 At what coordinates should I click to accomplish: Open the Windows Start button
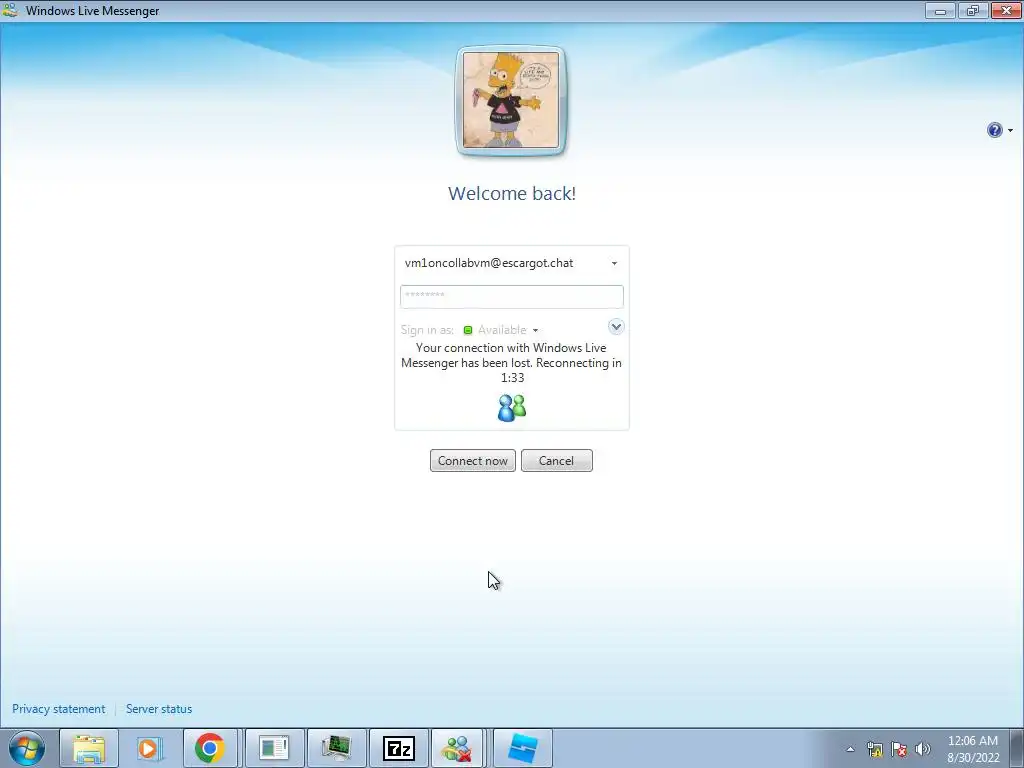(x=27, y=748)
